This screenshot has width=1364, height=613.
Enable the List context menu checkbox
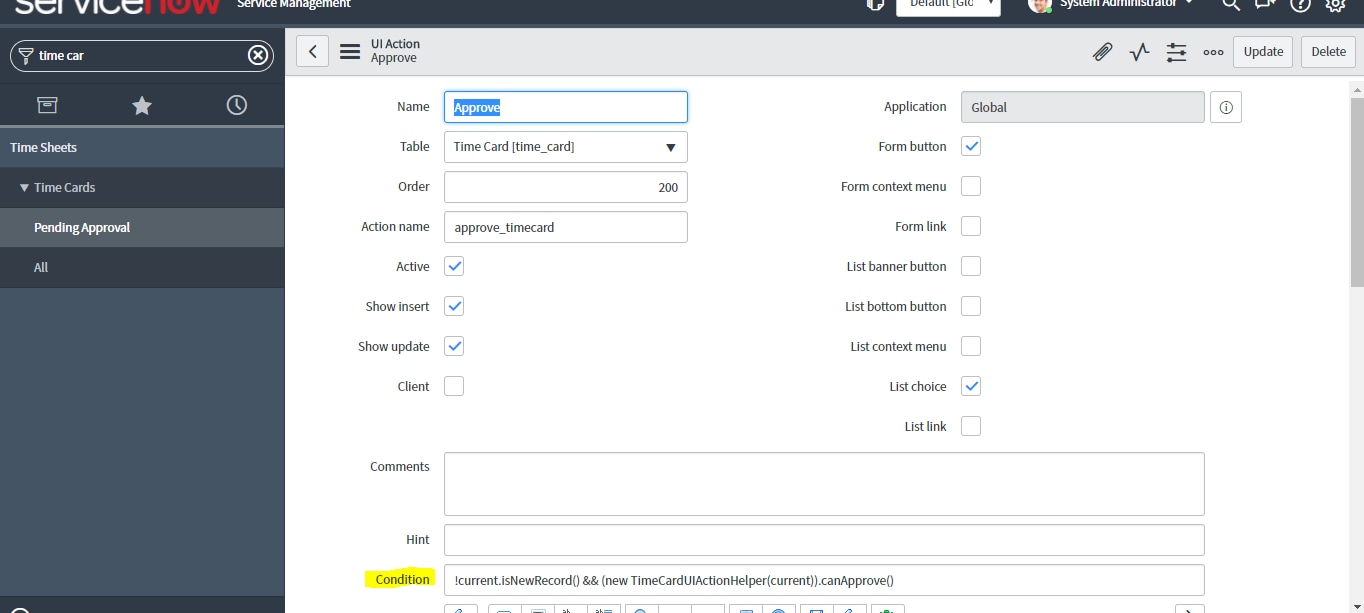[971, 346]
